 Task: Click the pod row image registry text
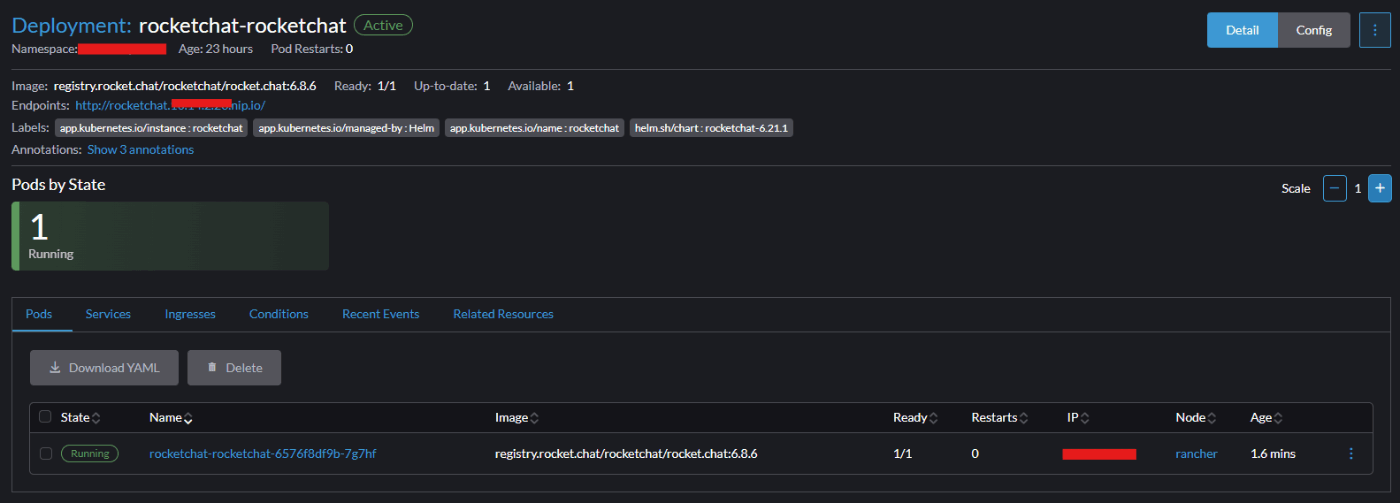click(x=626, y=454)
